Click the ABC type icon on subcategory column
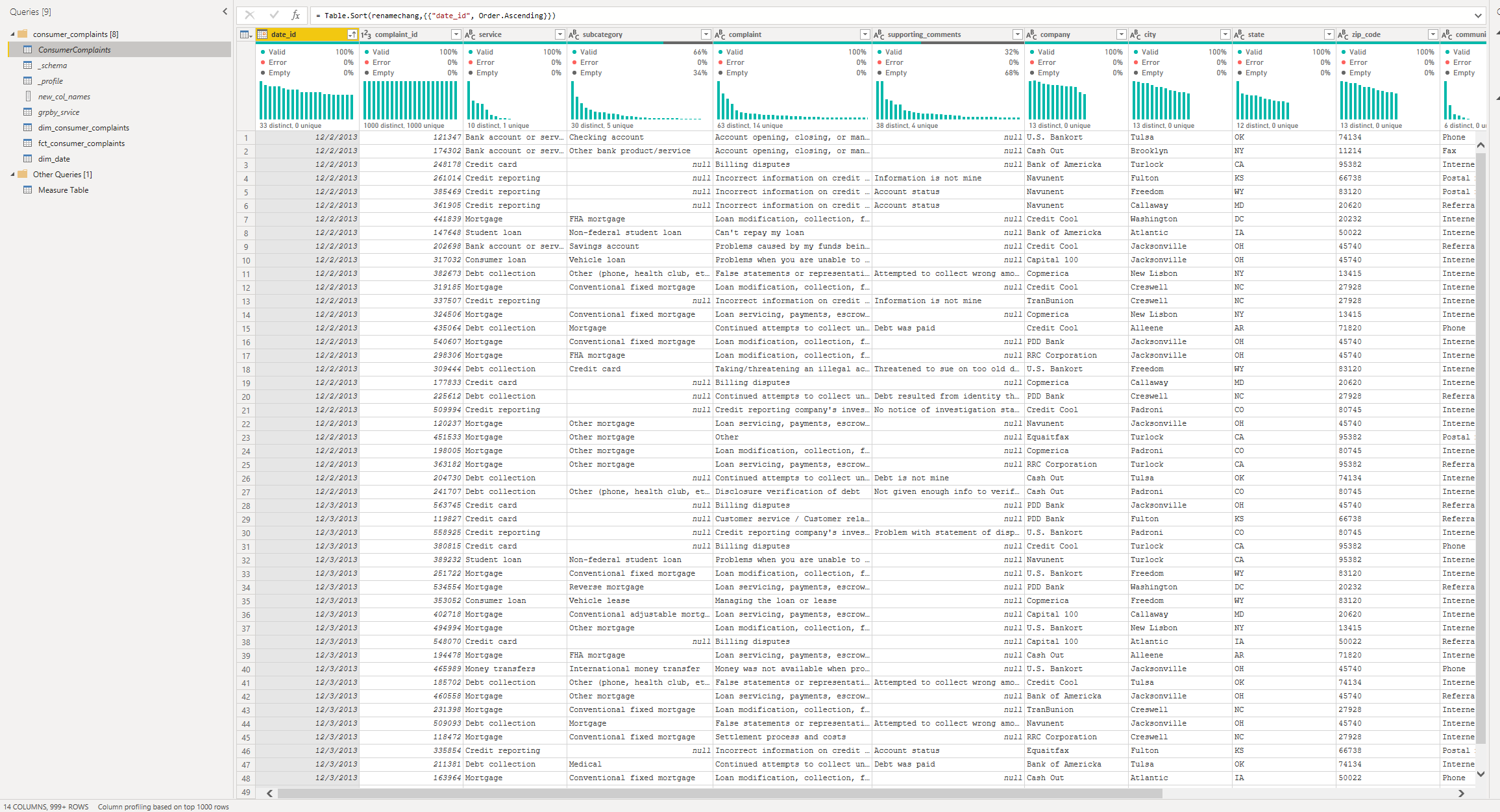Screen dimensions: 1500x812 pos(574,34)
